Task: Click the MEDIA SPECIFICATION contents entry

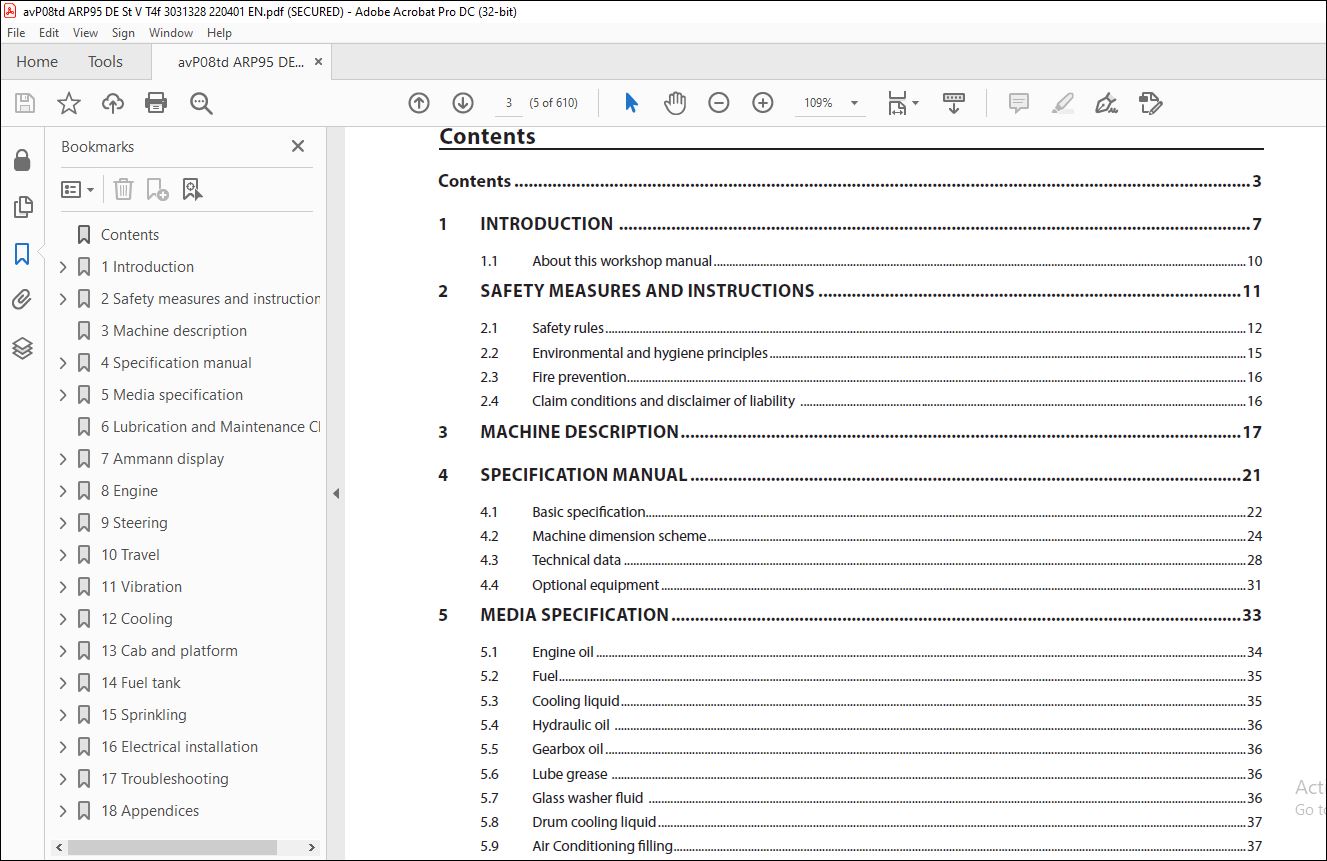Action: 574,615
